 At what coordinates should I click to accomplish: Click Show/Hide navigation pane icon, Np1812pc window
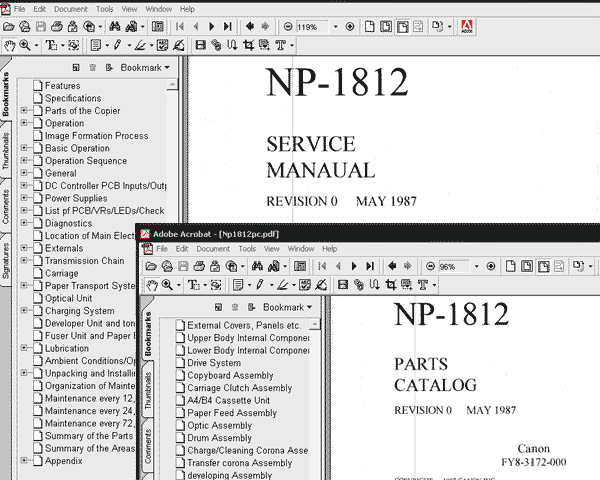(300, 266)
